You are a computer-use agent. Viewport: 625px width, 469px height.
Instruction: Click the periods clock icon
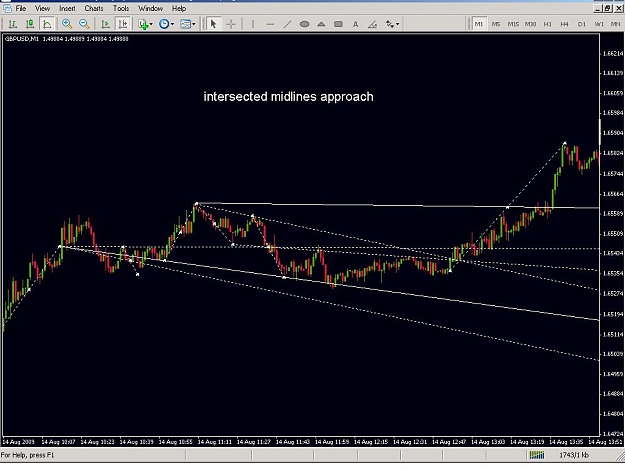(x=163, y=24)
